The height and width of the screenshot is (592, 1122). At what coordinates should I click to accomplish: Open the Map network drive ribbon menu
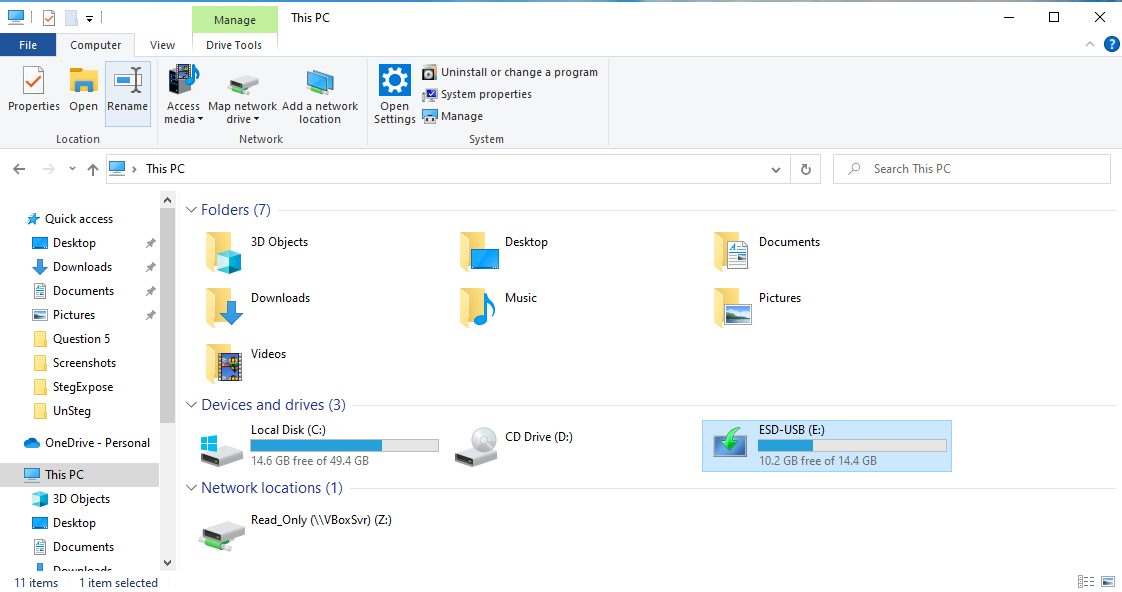click(242, 94)
